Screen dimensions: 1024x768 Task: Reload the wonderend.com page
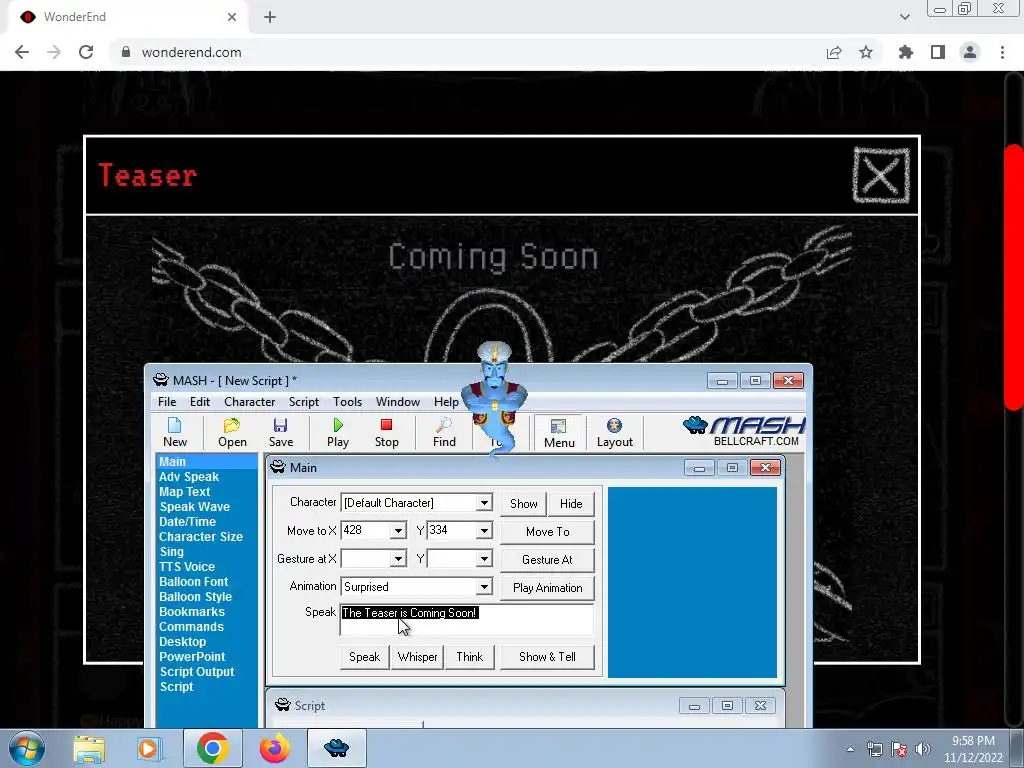pos(86,52)
